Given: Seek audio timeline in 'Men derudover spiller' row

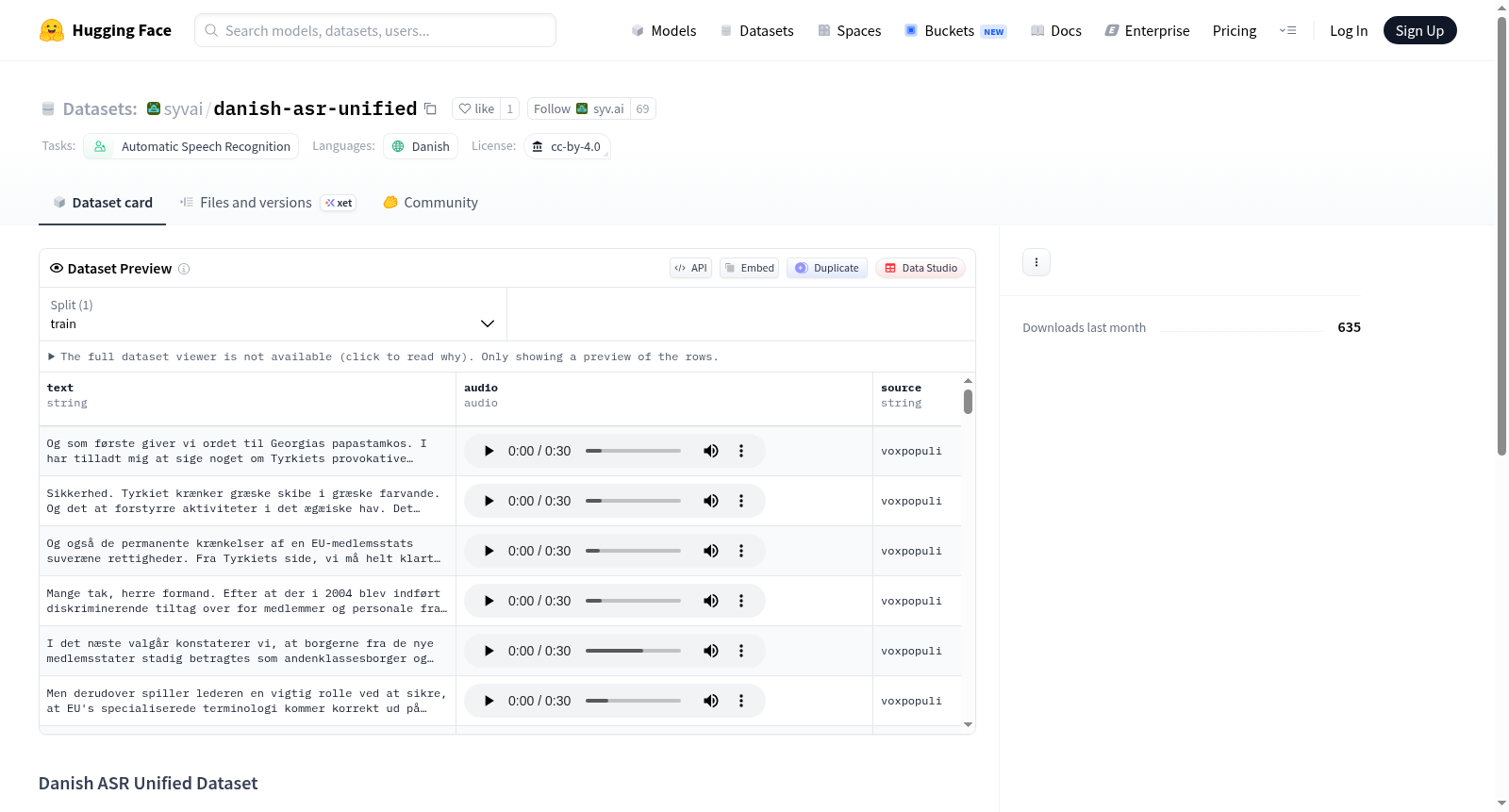Looking at the screenshot, I should point(633,701).
